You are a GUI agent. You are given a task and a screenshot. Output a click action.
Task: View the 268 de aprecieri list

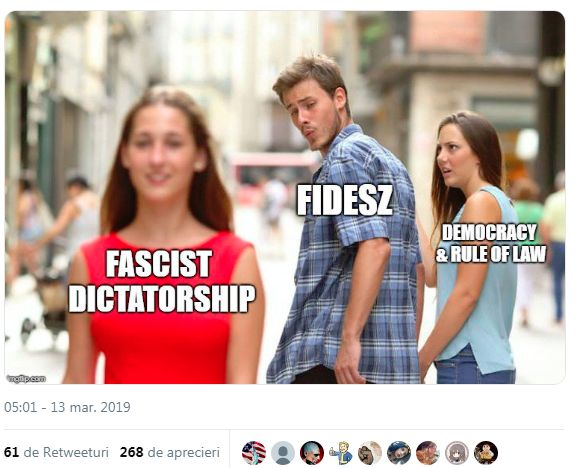pos(170,452)
